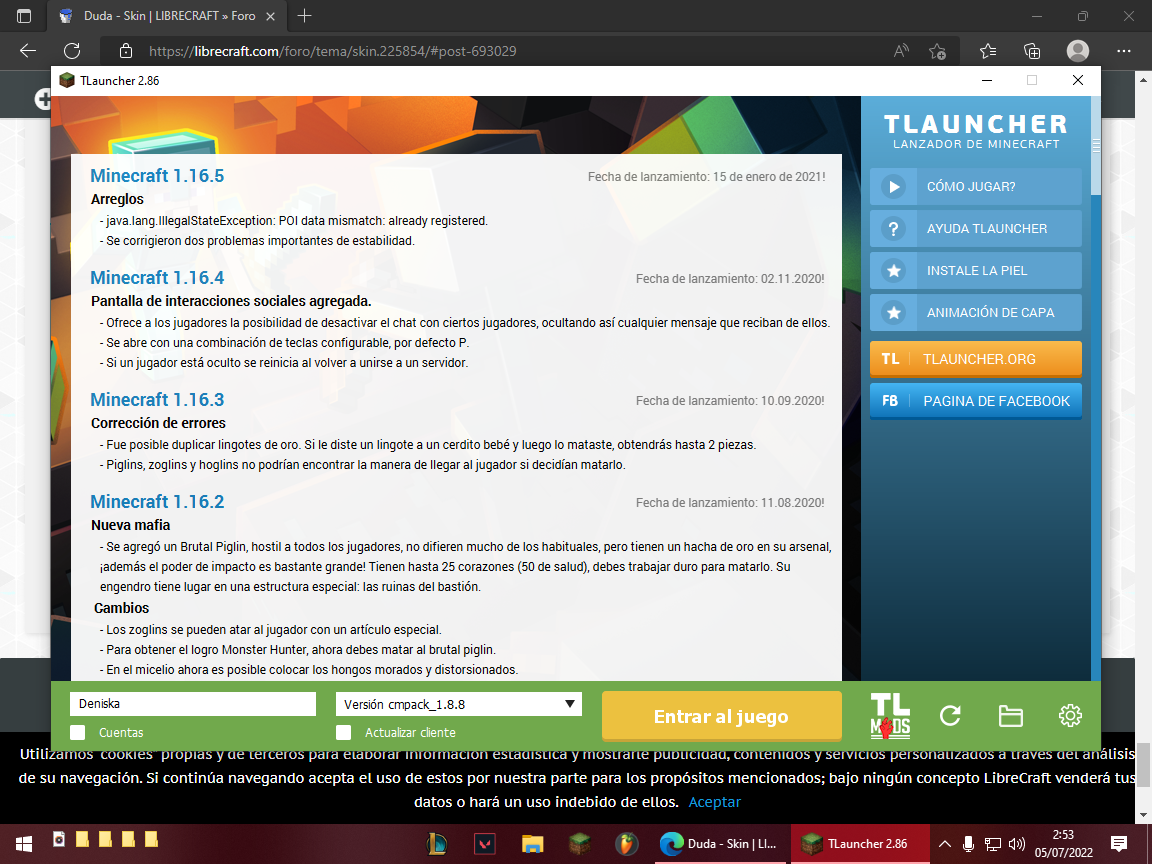Open File Explorer from the taskbar

[533, 843]
